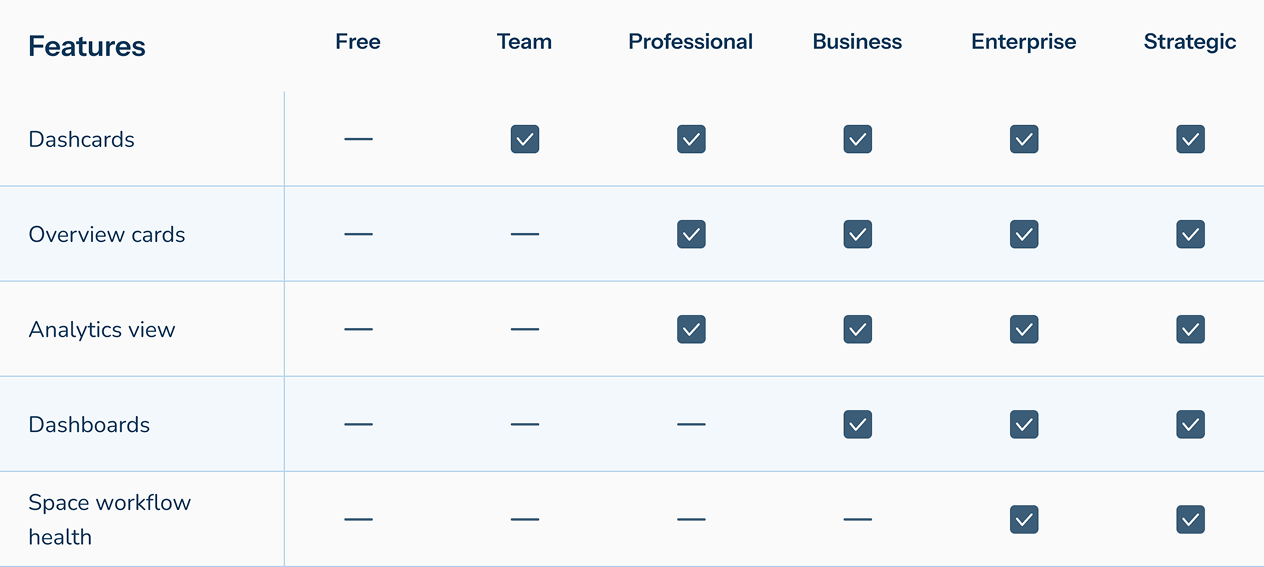
Task: Click Space workflow health checkmark under Enterprise
Action: click(x=1024, y=519)
